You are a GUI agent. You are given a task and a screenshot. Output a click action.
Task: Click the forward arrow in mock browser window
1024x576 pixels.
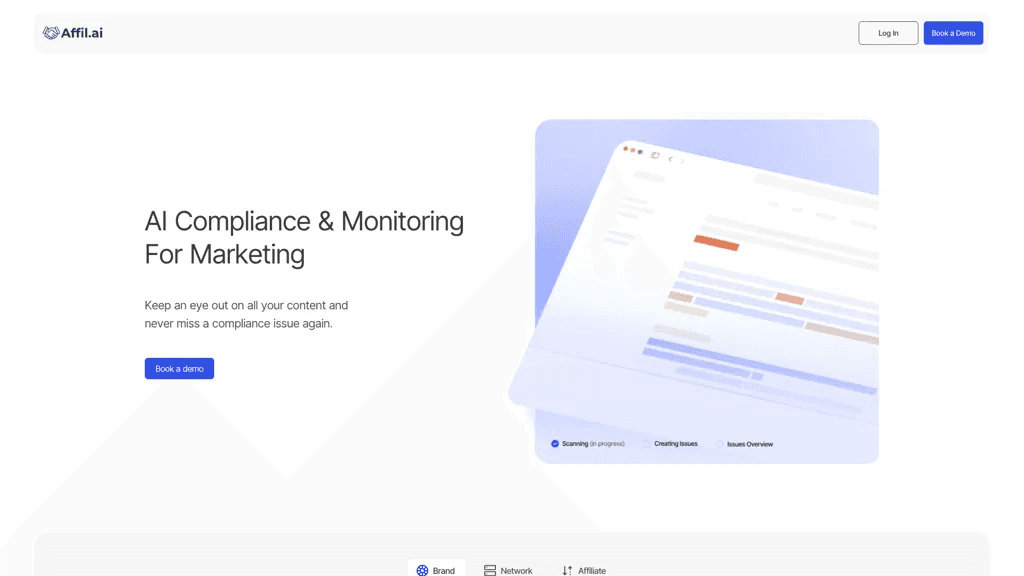[x=682, y=161]
